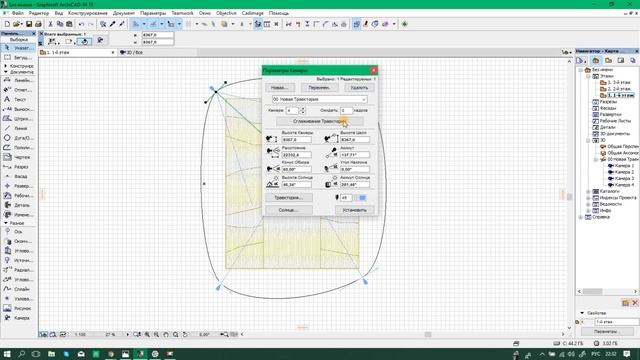Select the Section tool in the toolbox
Viewport: 640px width, 360px height.
tap(18, 167)
